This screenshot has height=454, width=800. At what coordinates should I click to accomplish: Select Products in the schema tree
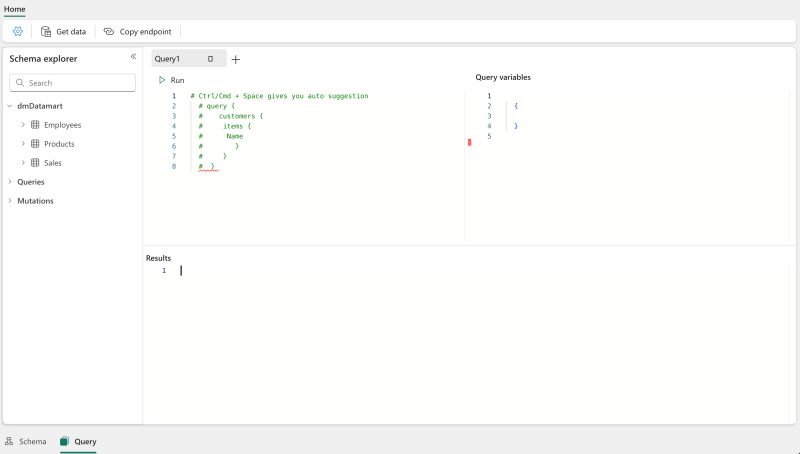coord(59,144)
